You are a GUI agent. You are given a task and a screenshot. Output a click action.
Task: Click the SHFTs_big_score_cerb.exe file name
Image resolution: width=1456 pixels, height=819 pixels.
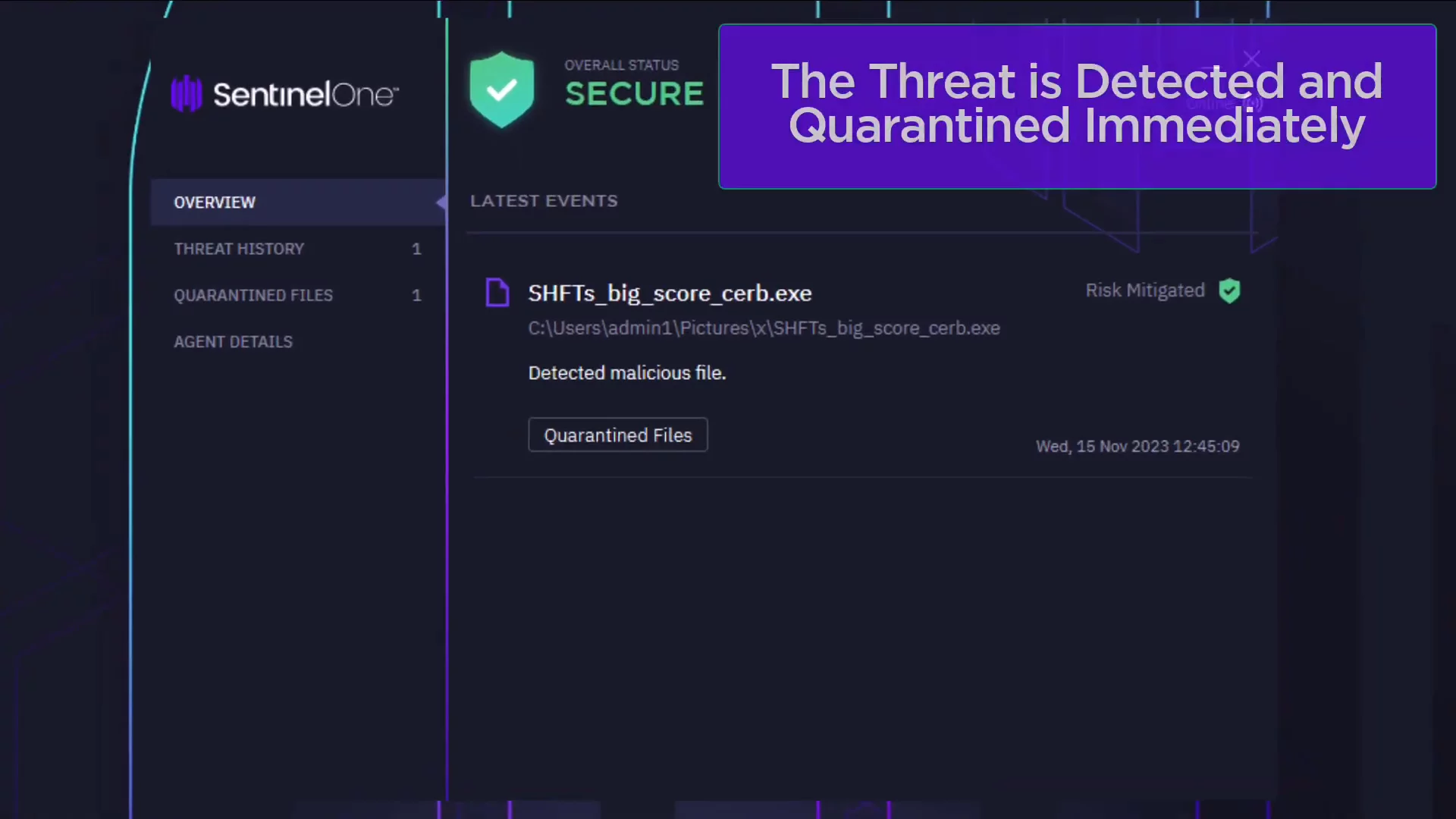click(670, 293)
